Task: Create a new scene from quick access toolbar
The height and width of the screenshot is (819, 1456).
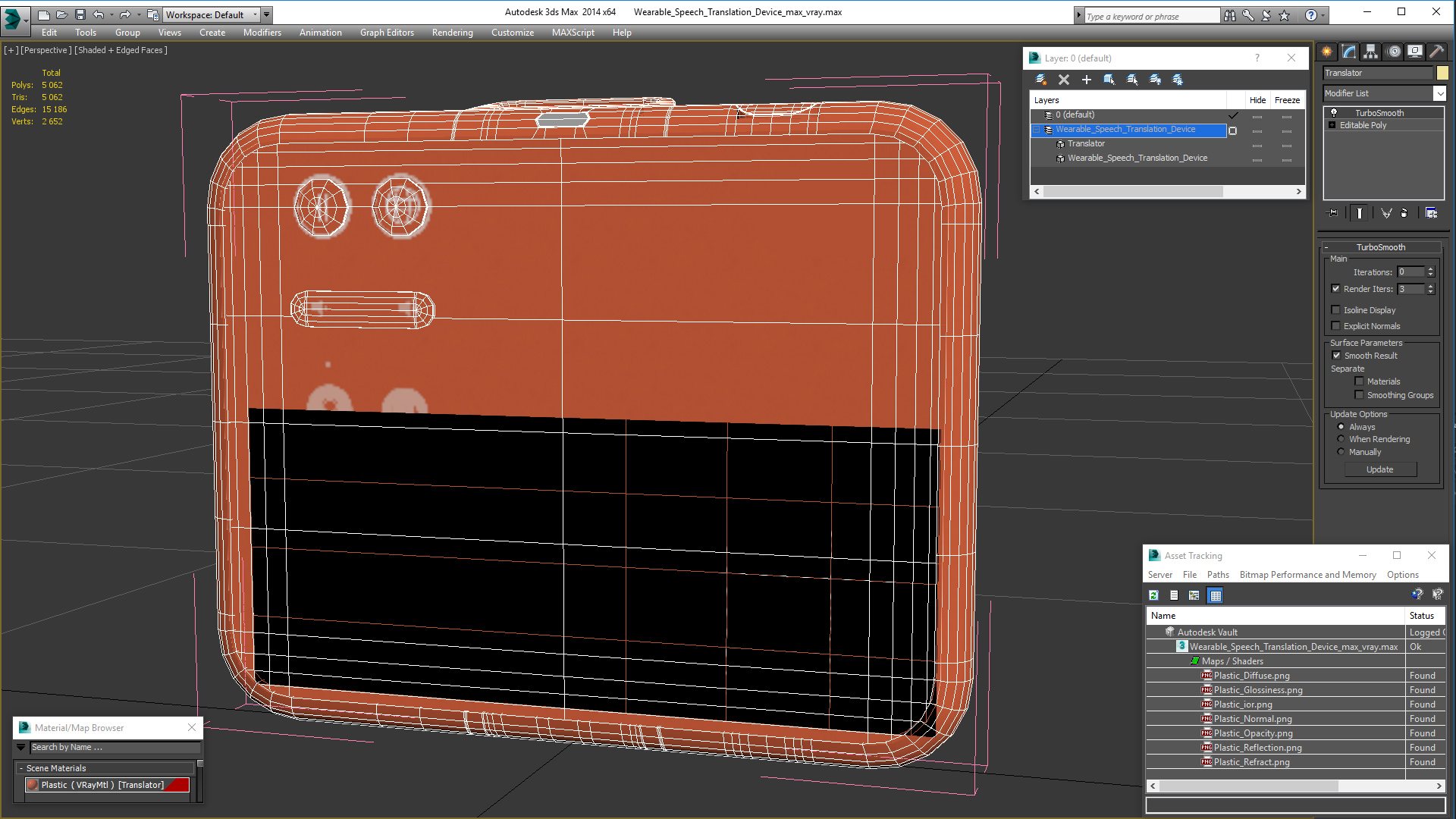Action: pos(44,14)
